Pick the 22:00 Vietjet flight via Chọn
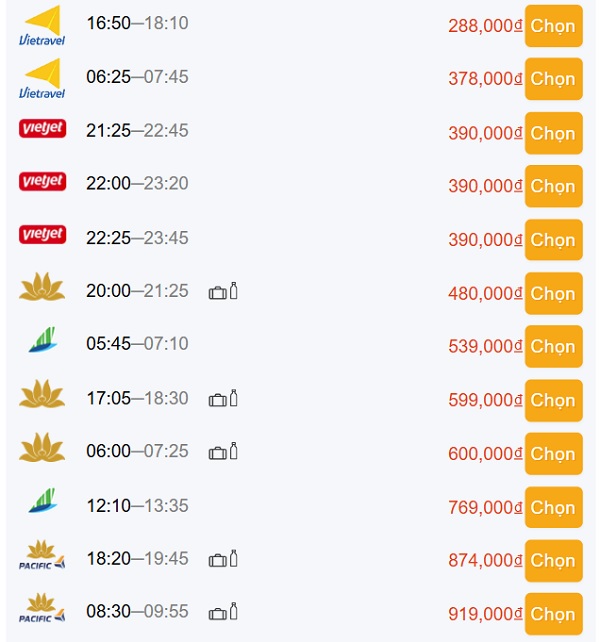The height and width of the screenshot is (642, 600). pos(554,186)
